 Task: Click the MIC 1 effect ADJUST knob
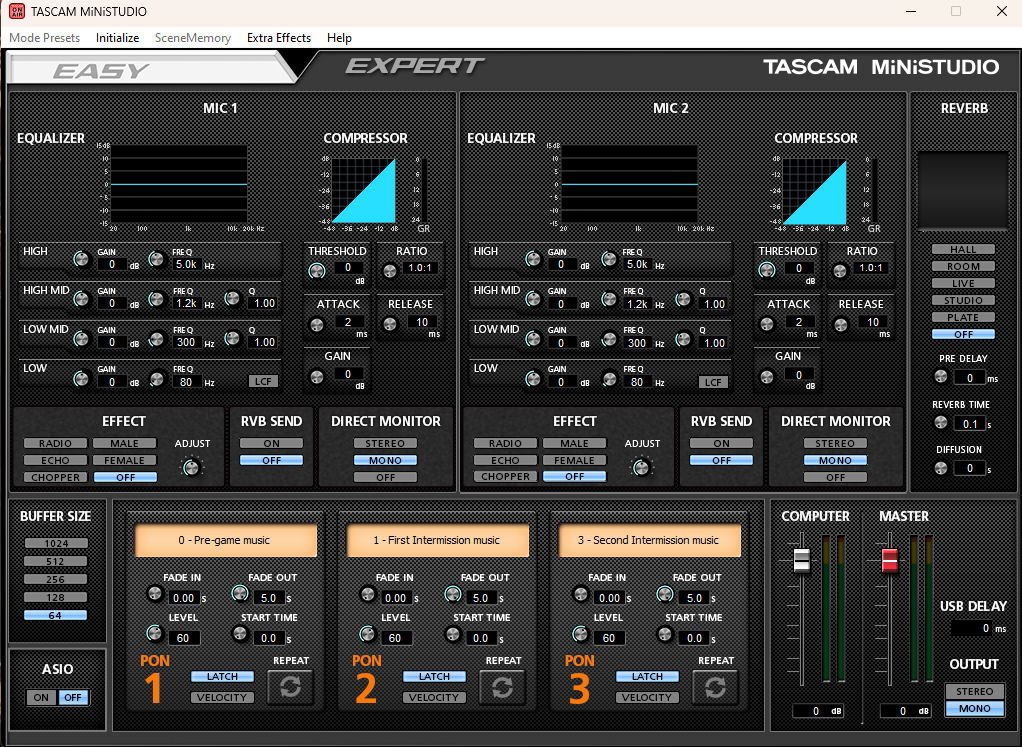(191, 467)
